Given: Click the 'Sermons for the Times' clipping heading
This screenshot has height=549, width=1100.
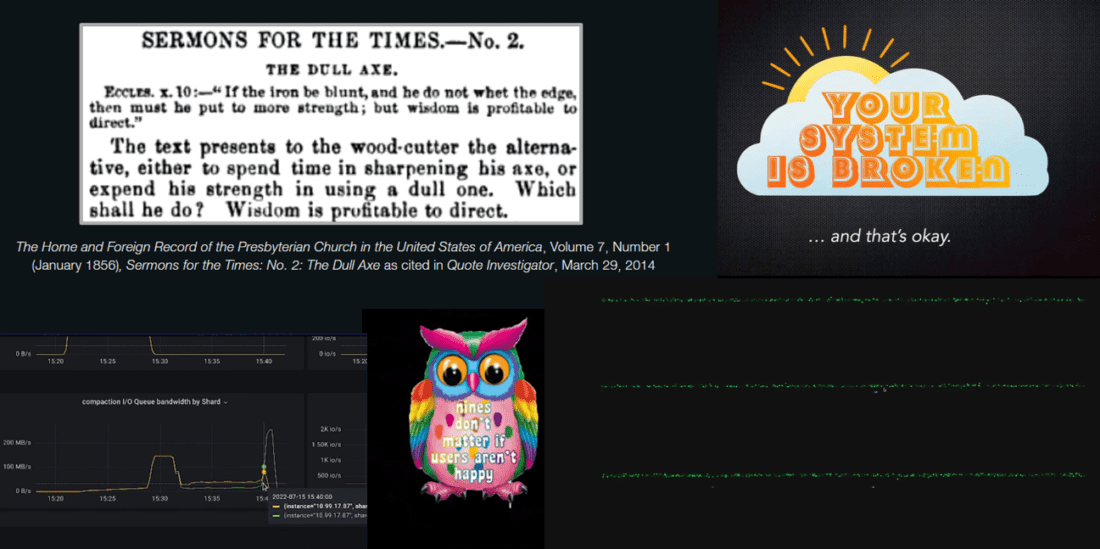Looking at the screenshot, I should point(330,42).
